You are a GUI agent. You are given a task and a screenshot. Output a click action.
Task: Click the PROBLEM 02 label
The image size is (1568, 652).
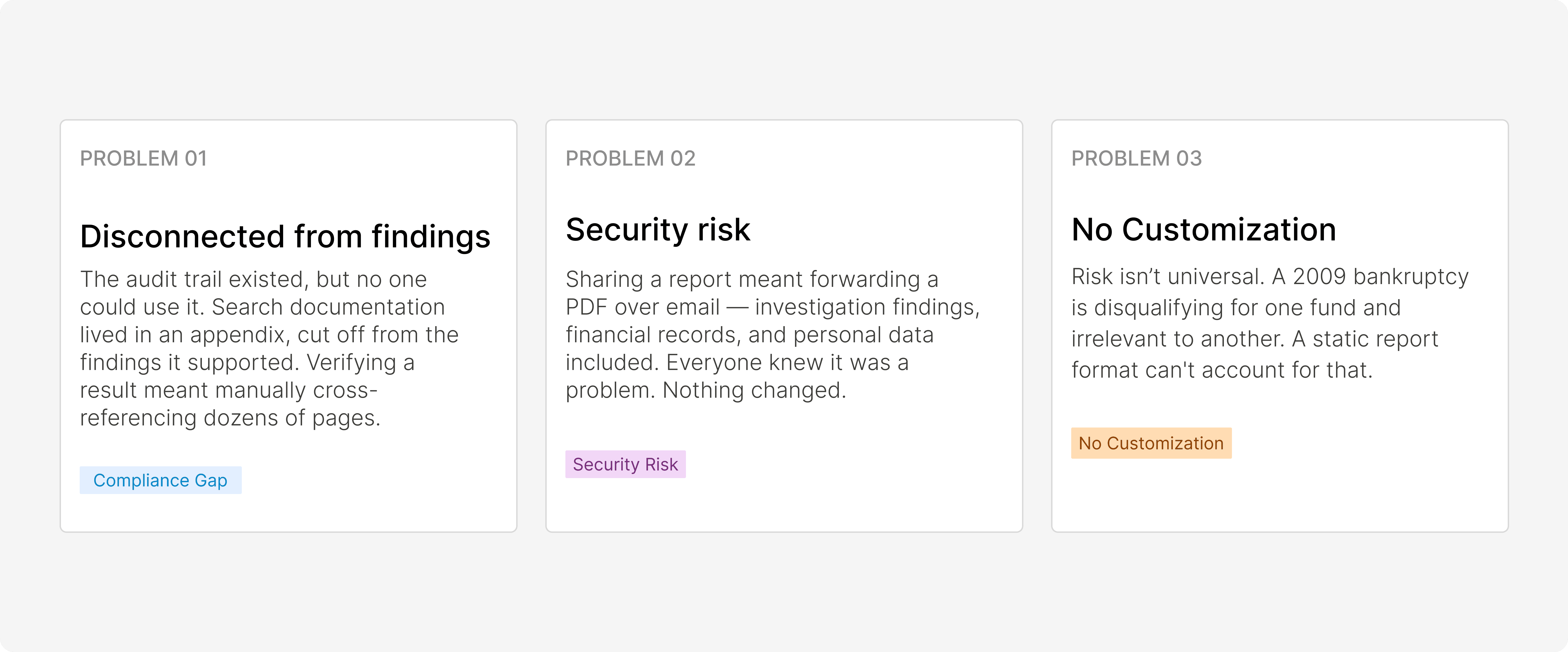tap(630, 158)
